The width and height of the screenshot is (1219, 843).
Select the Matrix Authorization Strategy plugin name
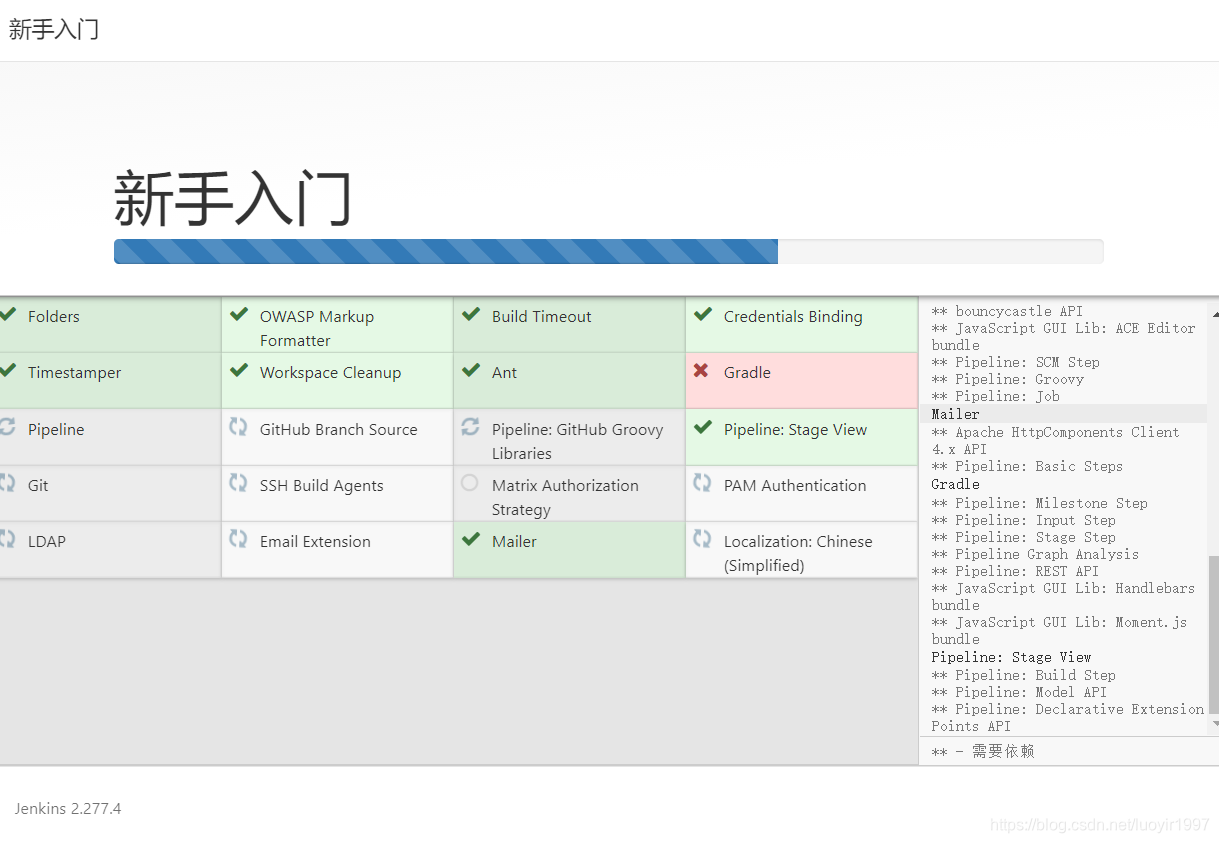point(565,497)
